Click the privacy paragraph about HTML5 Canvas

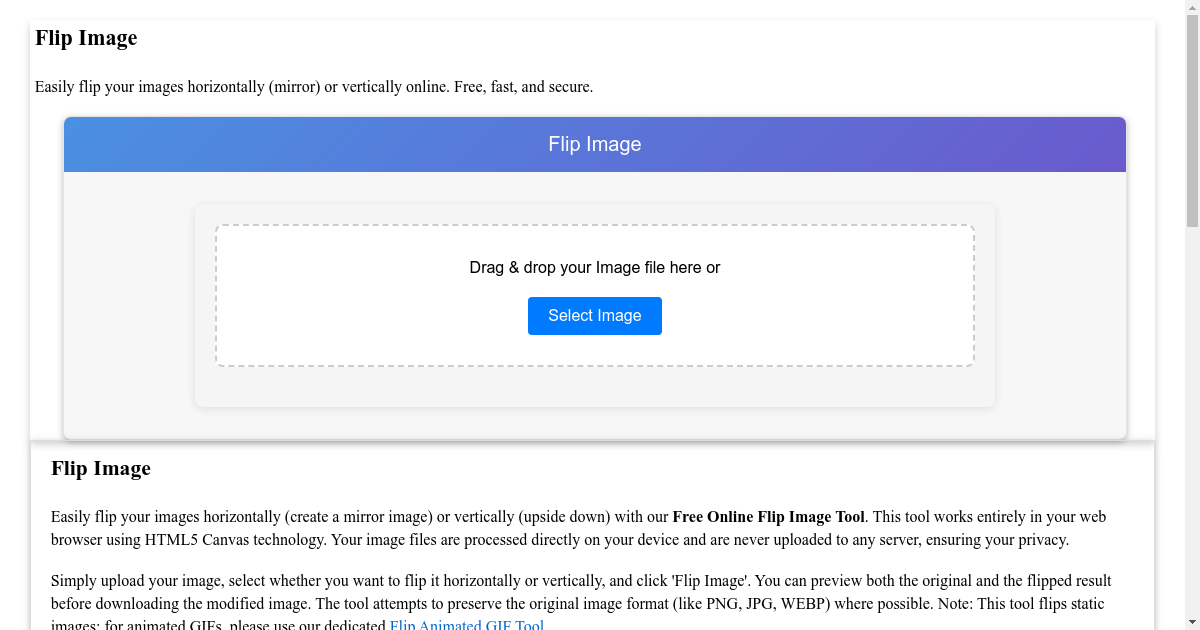[x=578, y=528]
